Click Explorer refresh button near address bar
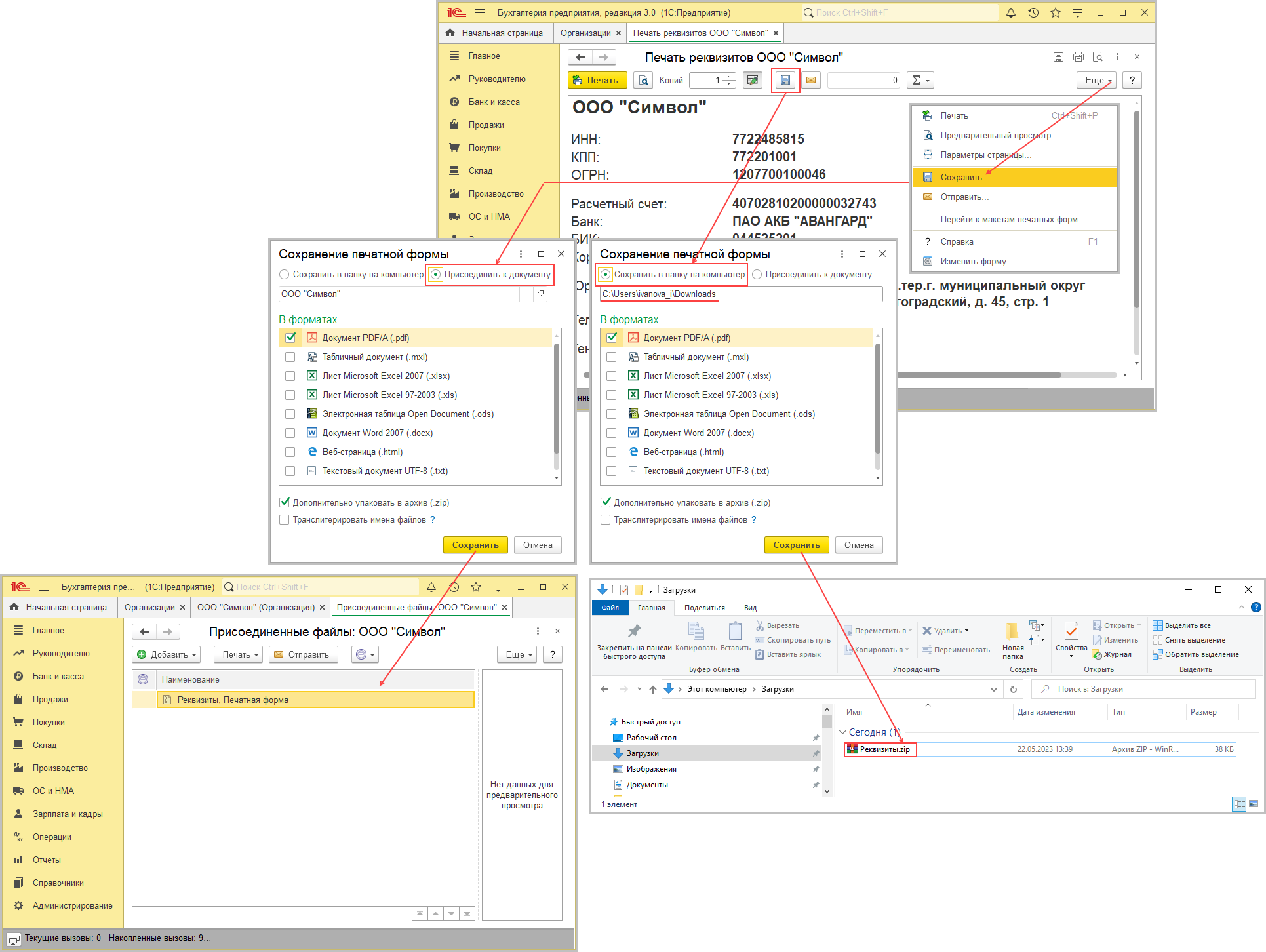Screen dimensions: 1266x952 click(1014, 689)
